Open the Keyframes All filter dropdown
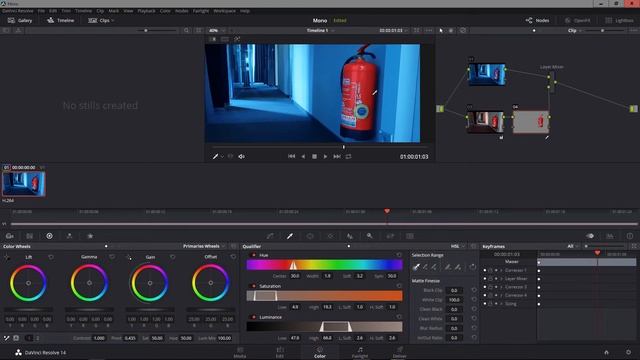Screen dimensions: 640x360 coord(573,246)
